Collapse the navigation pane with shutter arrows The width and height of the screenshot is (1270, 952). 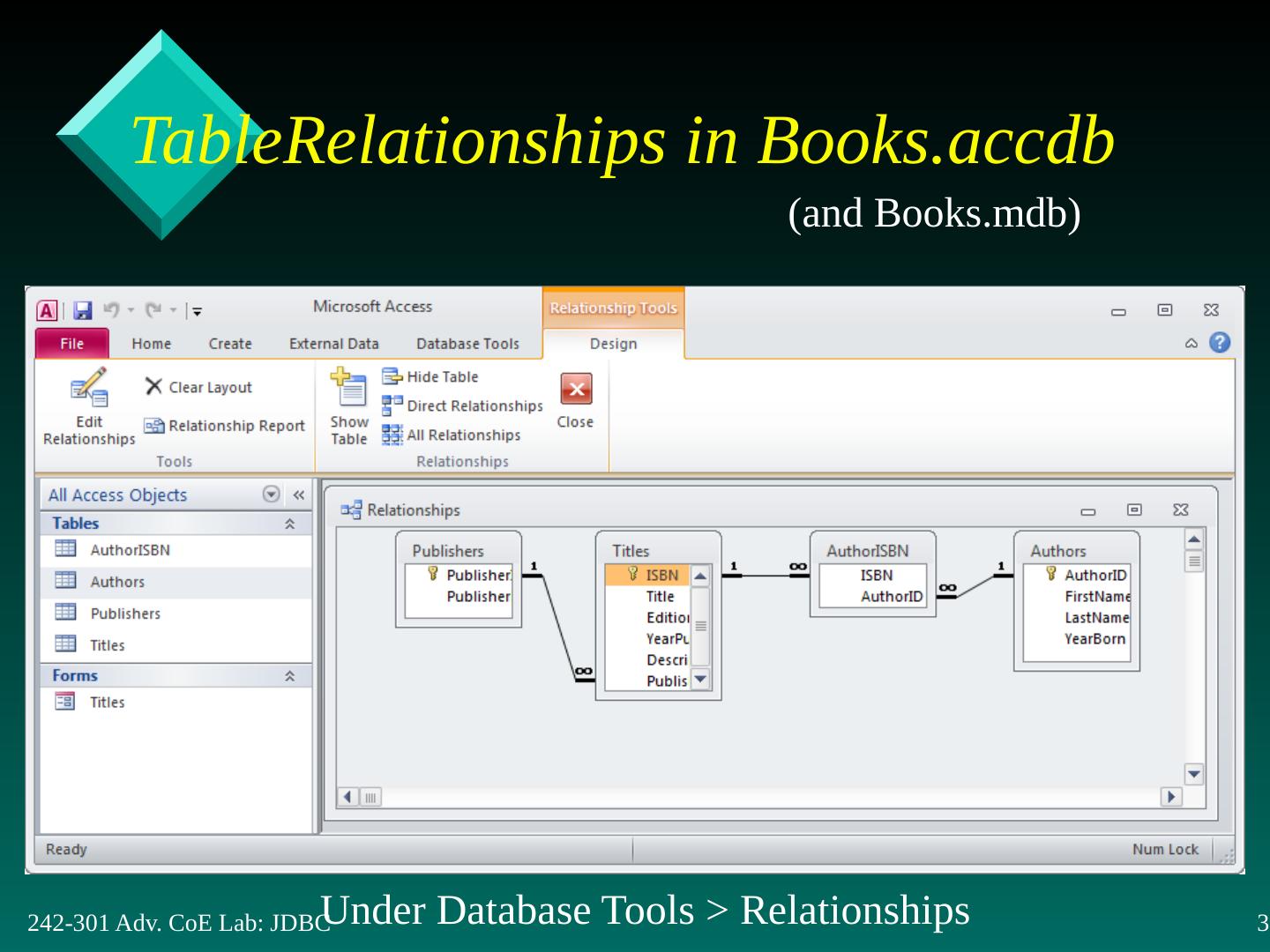tap(299, 495)
